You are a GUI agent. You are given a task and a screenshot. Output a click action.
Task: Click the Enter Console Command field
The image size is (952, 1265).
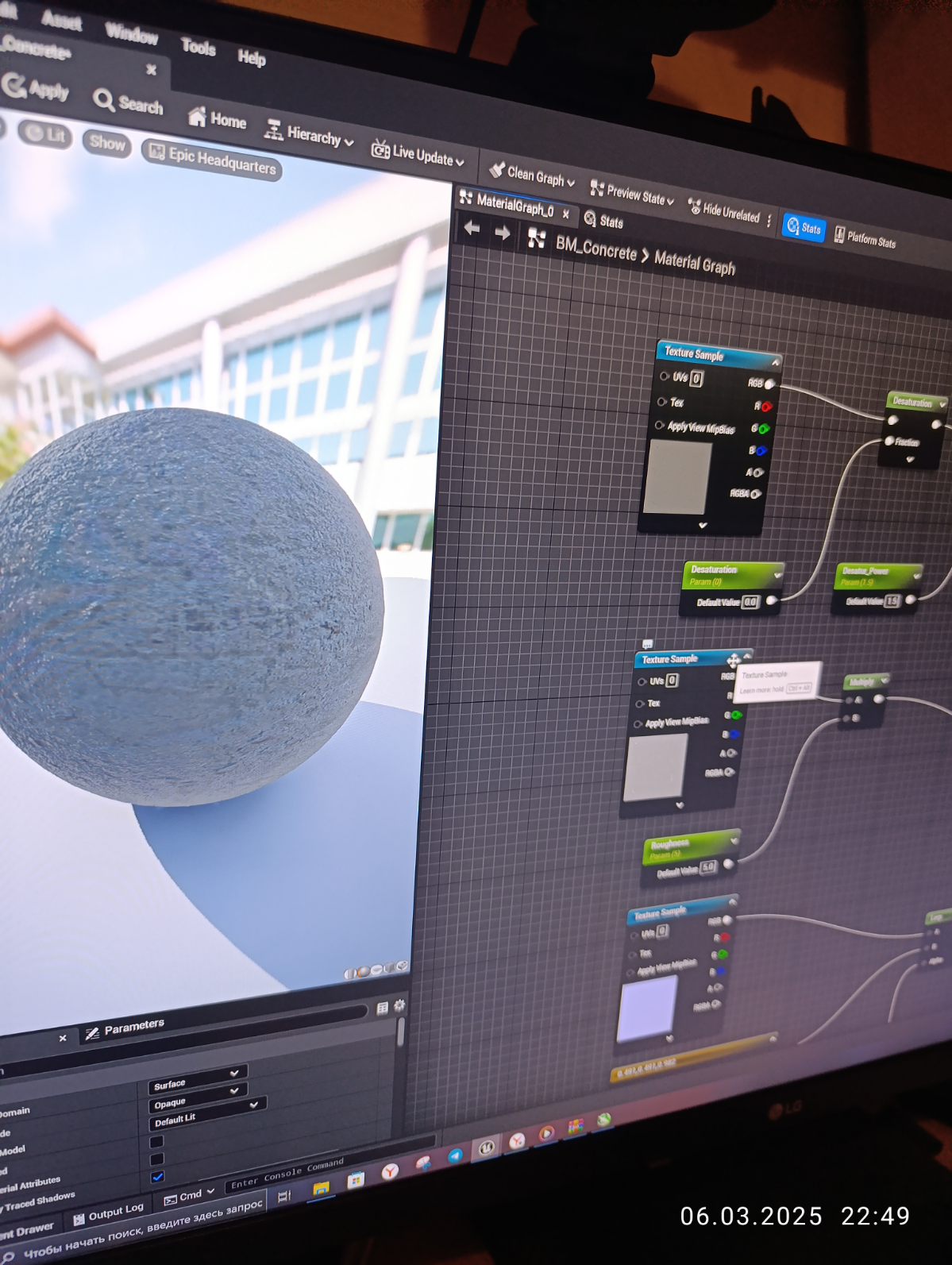pos(329,1166)
